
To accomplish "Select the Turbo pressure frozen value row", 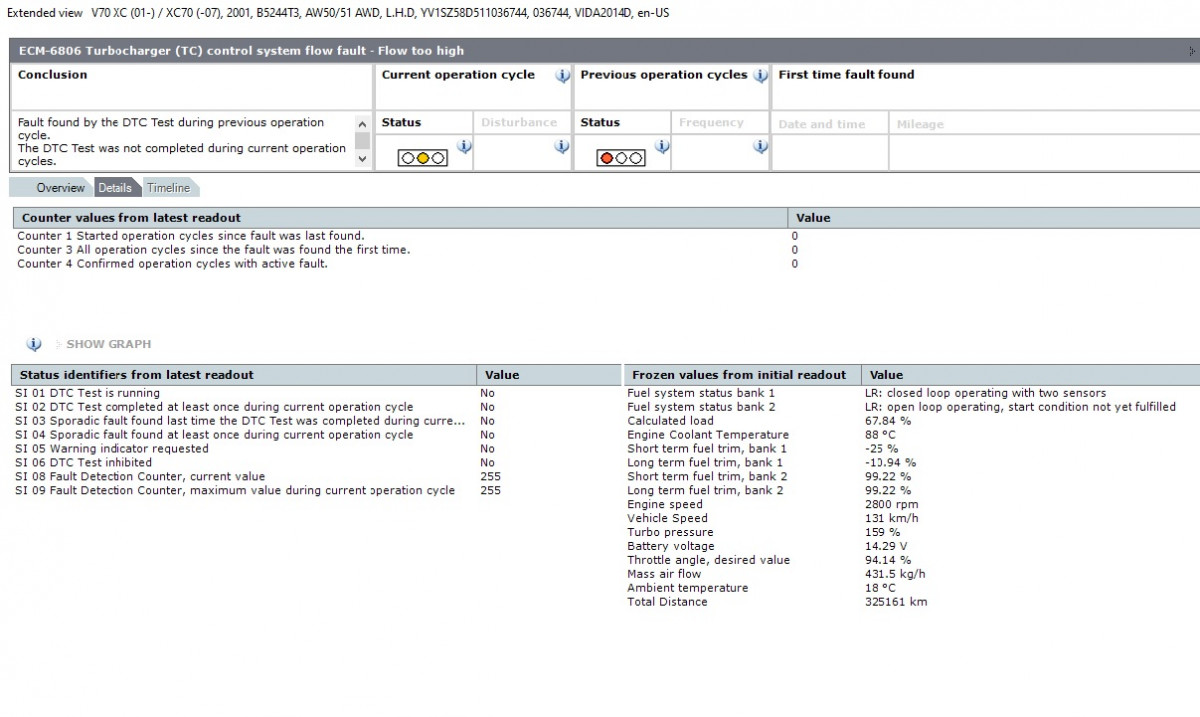I will tap(670, 533).
